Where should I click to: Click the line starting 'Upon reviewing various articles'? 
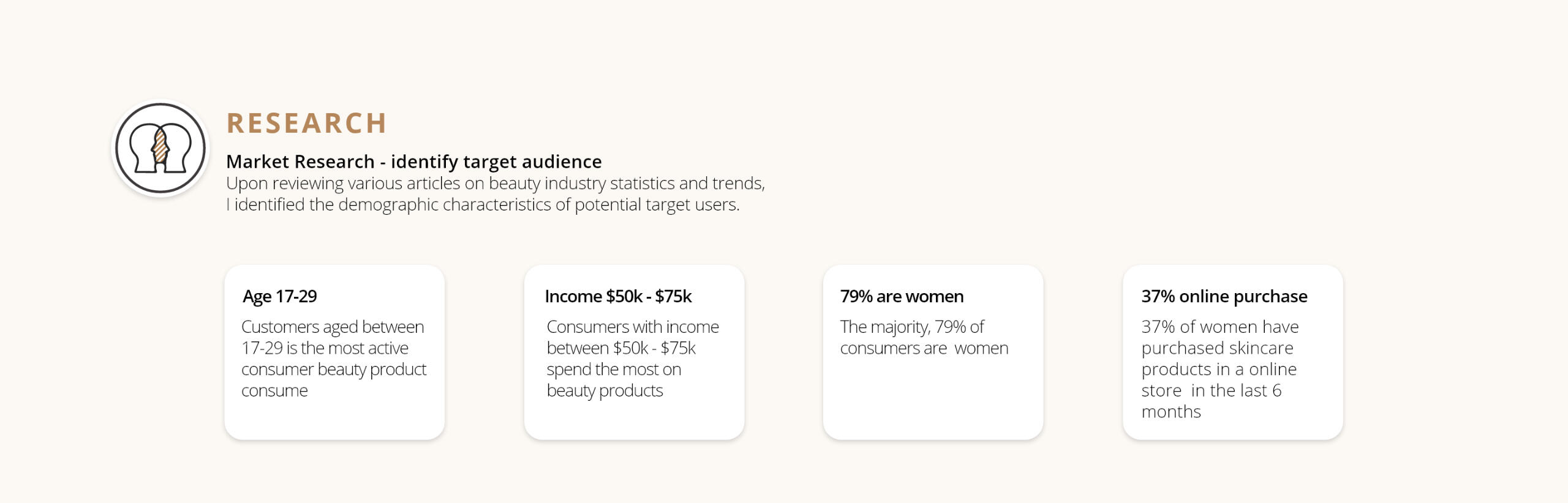495,183
